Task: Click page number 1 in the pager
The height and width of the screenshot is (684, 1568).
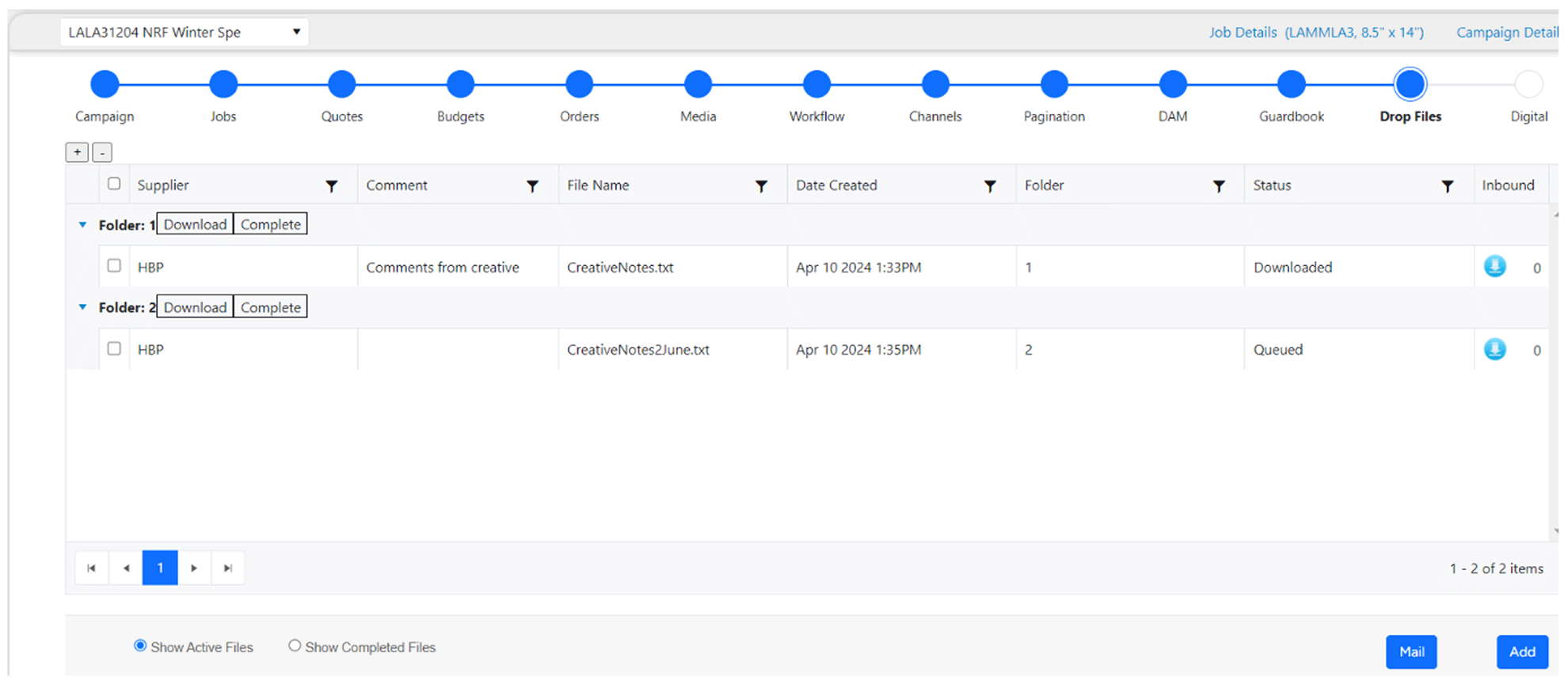Action: [x=160, y=568]
